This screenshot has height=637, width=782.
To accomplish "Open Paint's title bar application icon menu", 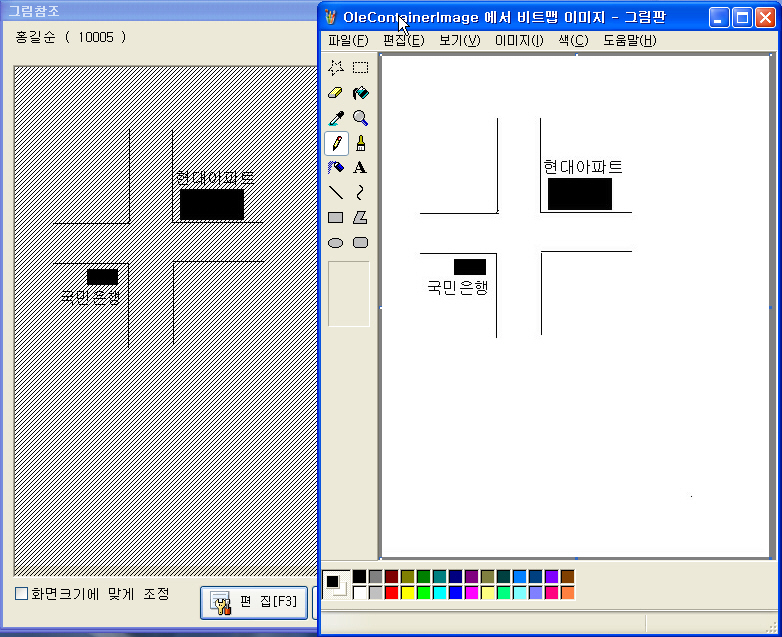I will [x=330, y=17].
